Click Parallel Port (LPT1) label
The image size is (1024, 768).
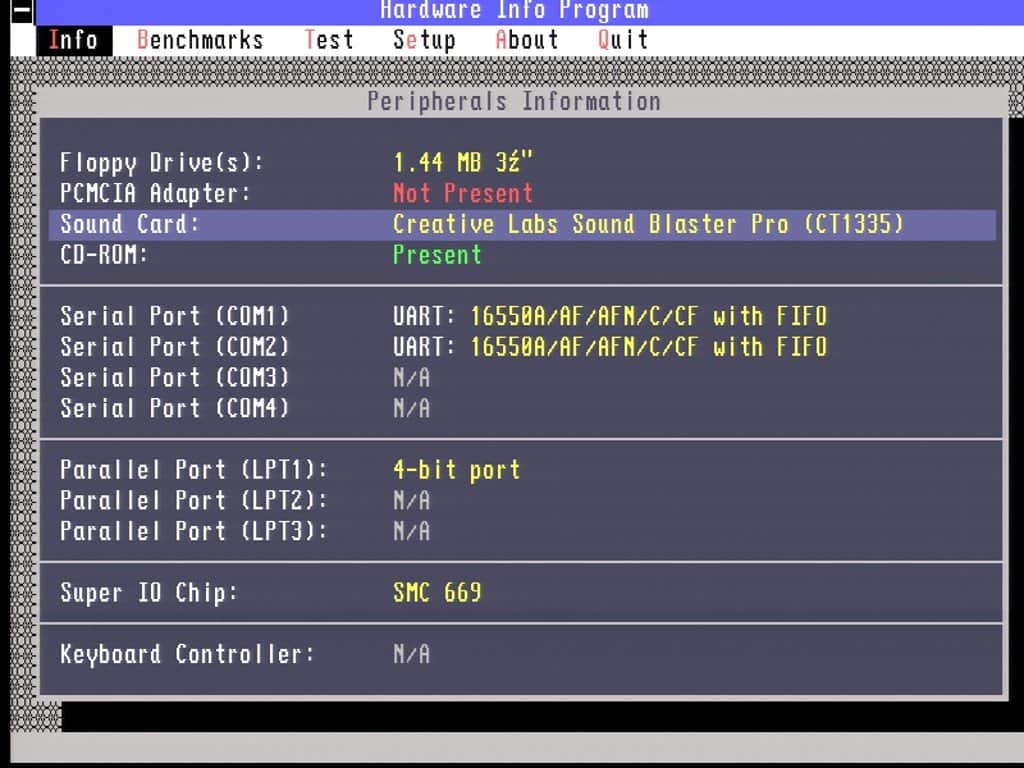[194, 470]
